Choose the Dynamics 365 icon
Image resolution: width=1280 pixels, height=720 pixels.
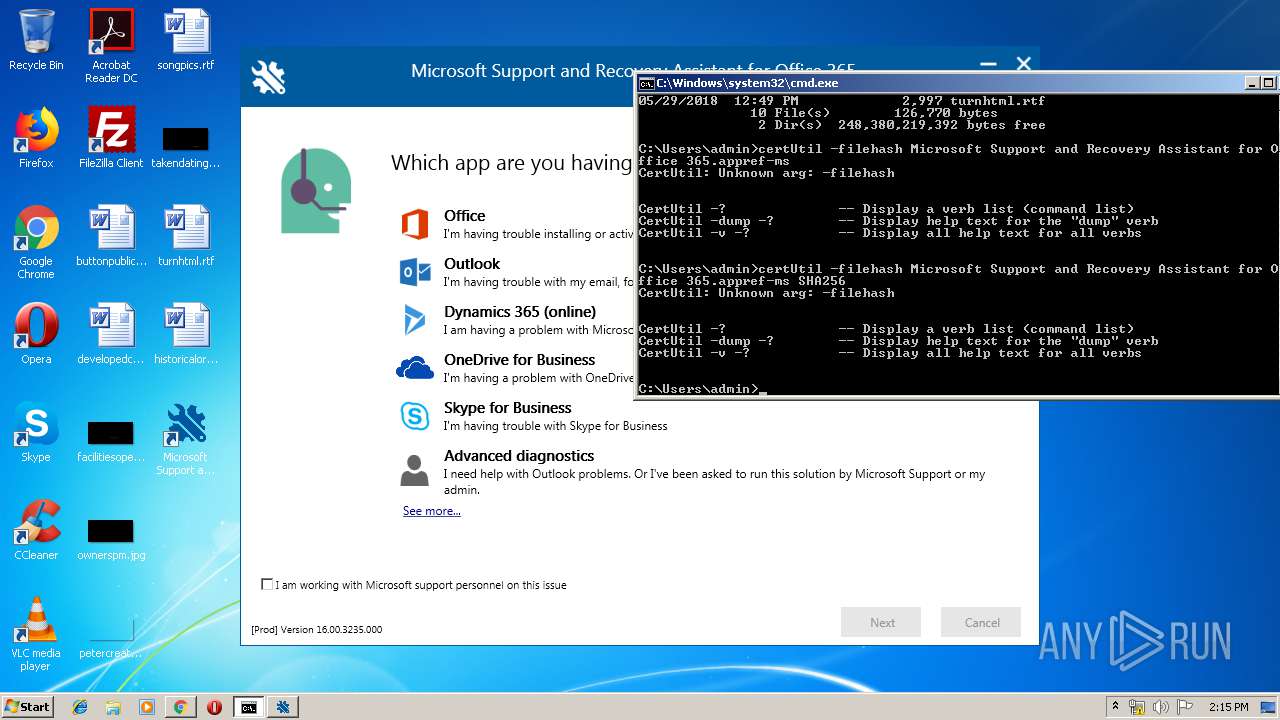(414, 320)
